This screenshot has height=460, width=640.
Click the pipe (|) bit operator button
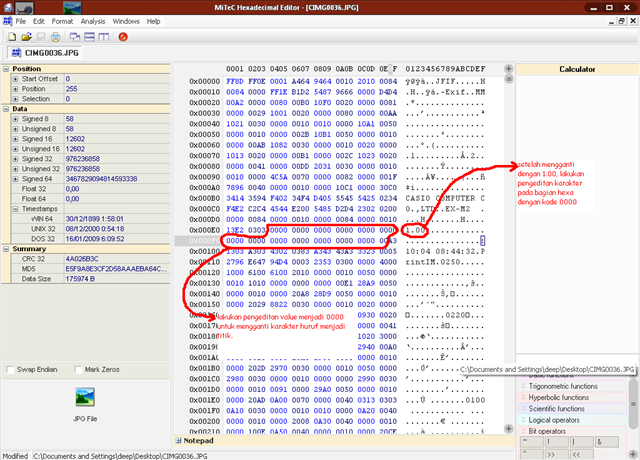point(582,442)
